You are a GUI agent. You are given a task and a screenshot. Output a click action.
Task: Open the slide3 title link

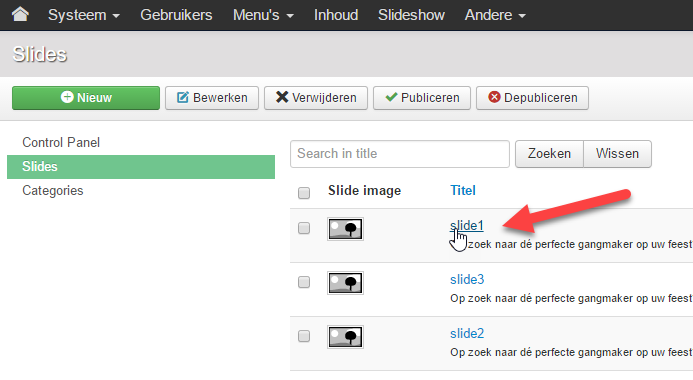[467, 279]
